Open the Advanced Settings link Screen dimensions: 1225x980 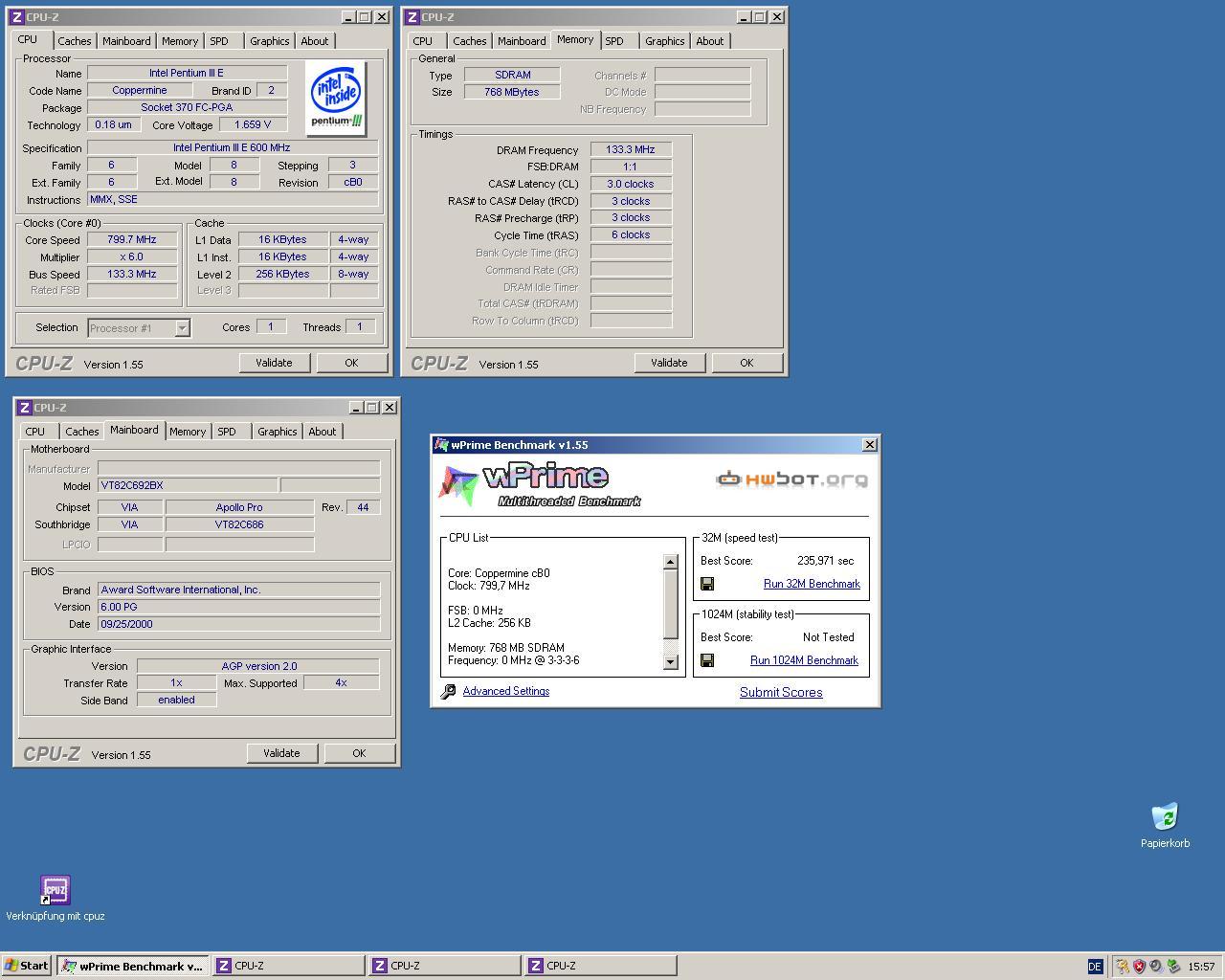(x=505, y=691)
